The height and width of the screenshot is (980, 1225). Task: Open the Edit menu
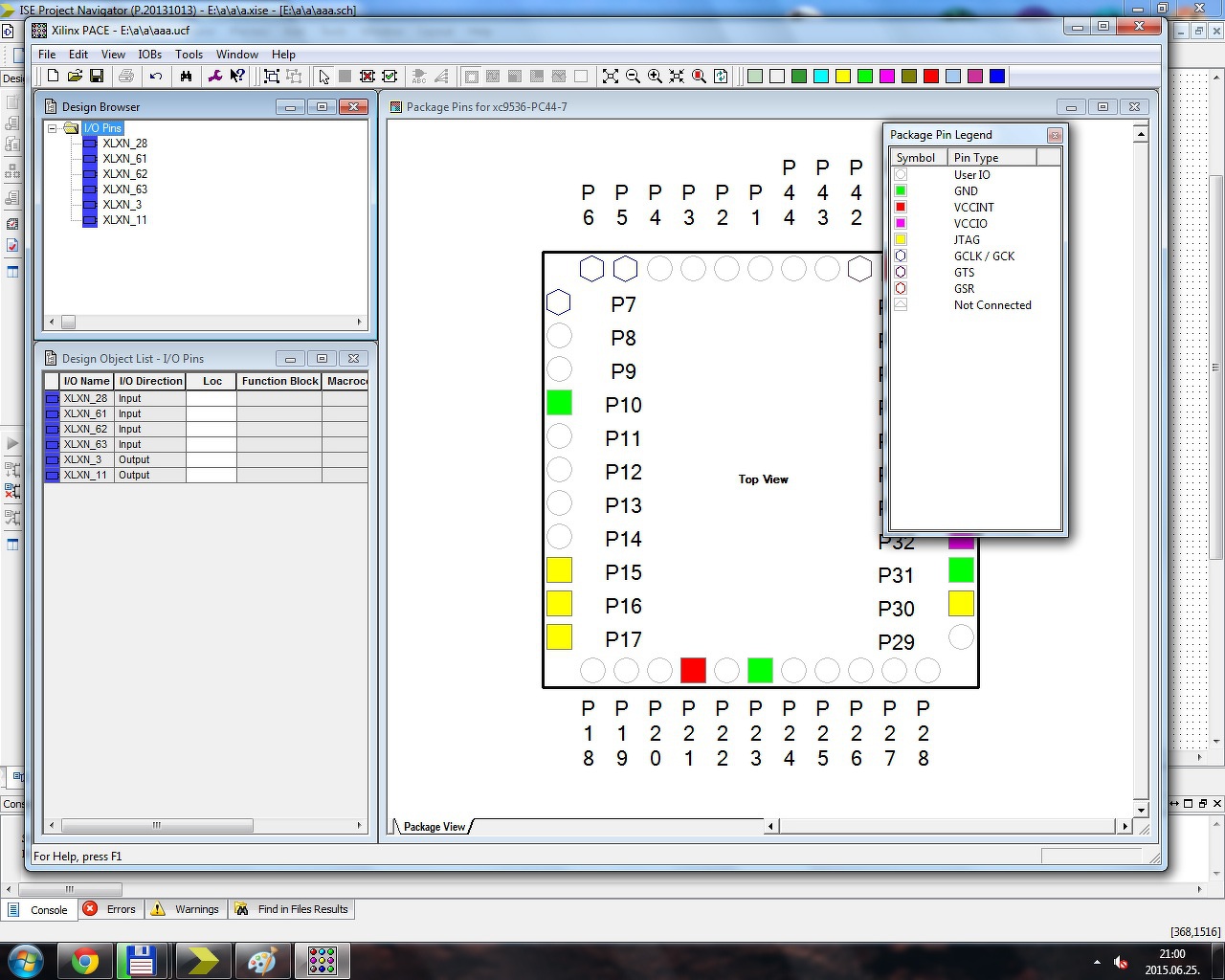(78, 55)
